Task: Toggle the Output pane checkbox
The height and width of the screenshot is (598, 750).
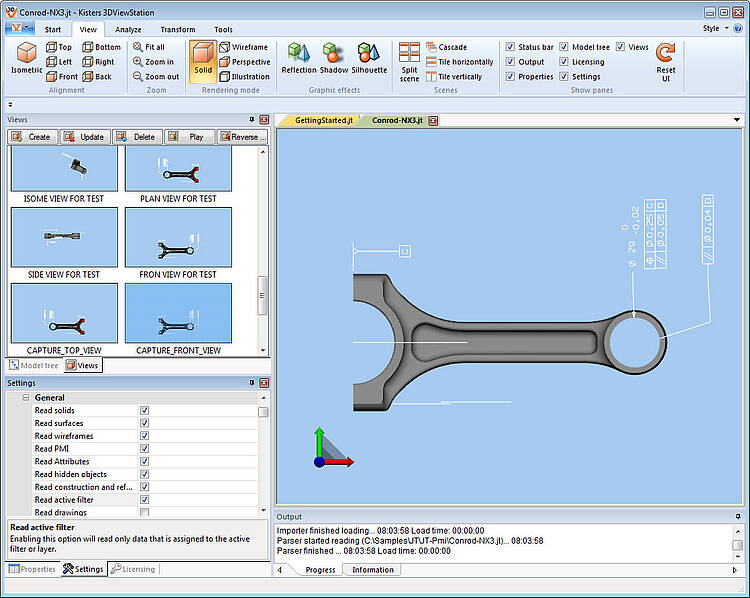Action: (x=510, y=62)
